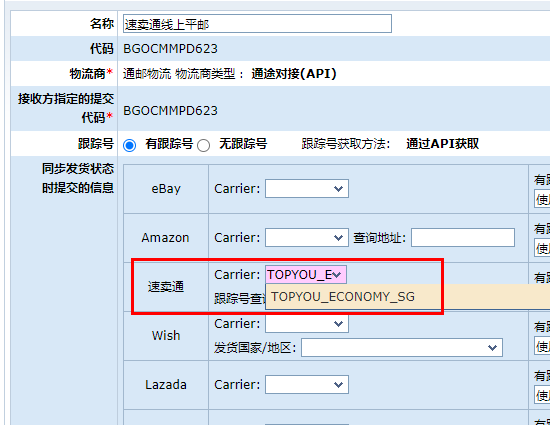550x425 pixels.
Task: Open the Wish 发货国家/地区 dropdown
Action: tap(402, 348)
